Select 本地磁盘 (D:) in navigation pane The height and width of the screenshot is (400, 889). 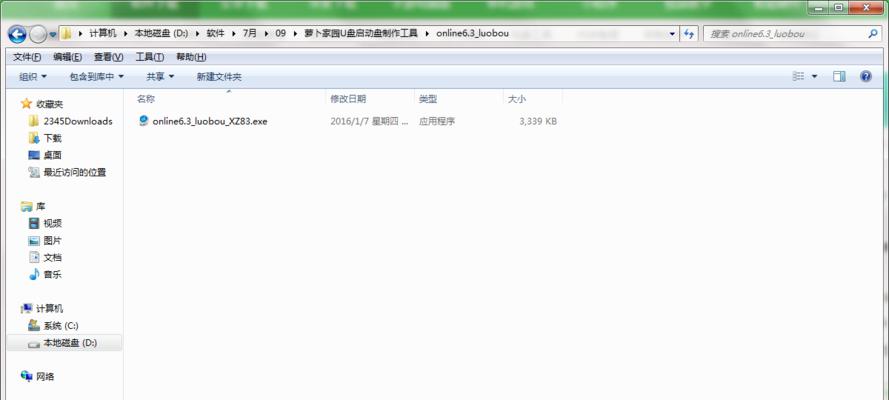tap(70, 343)
